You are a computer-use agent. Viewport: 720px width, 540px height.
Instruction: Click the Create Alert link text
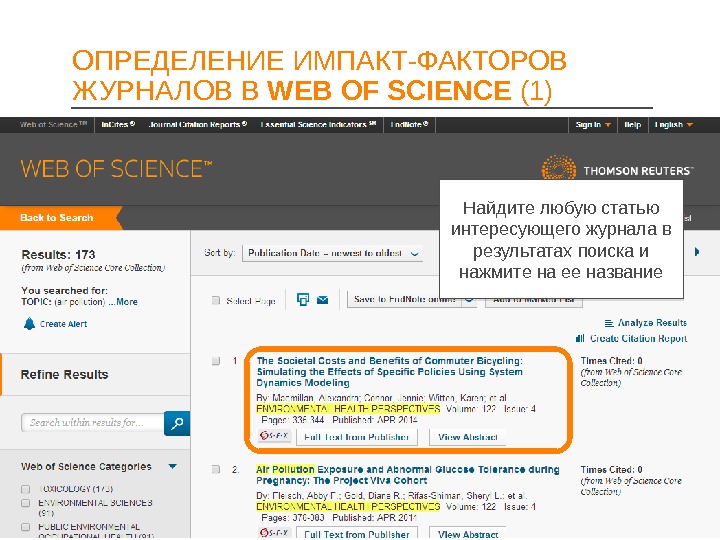[x=63, y=324]
